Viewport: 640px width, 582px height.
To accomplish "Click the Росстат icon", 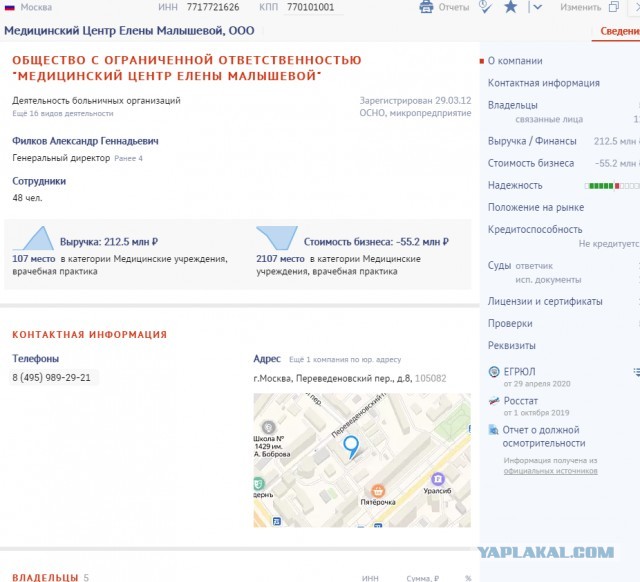I will click(x=494, y=401).
